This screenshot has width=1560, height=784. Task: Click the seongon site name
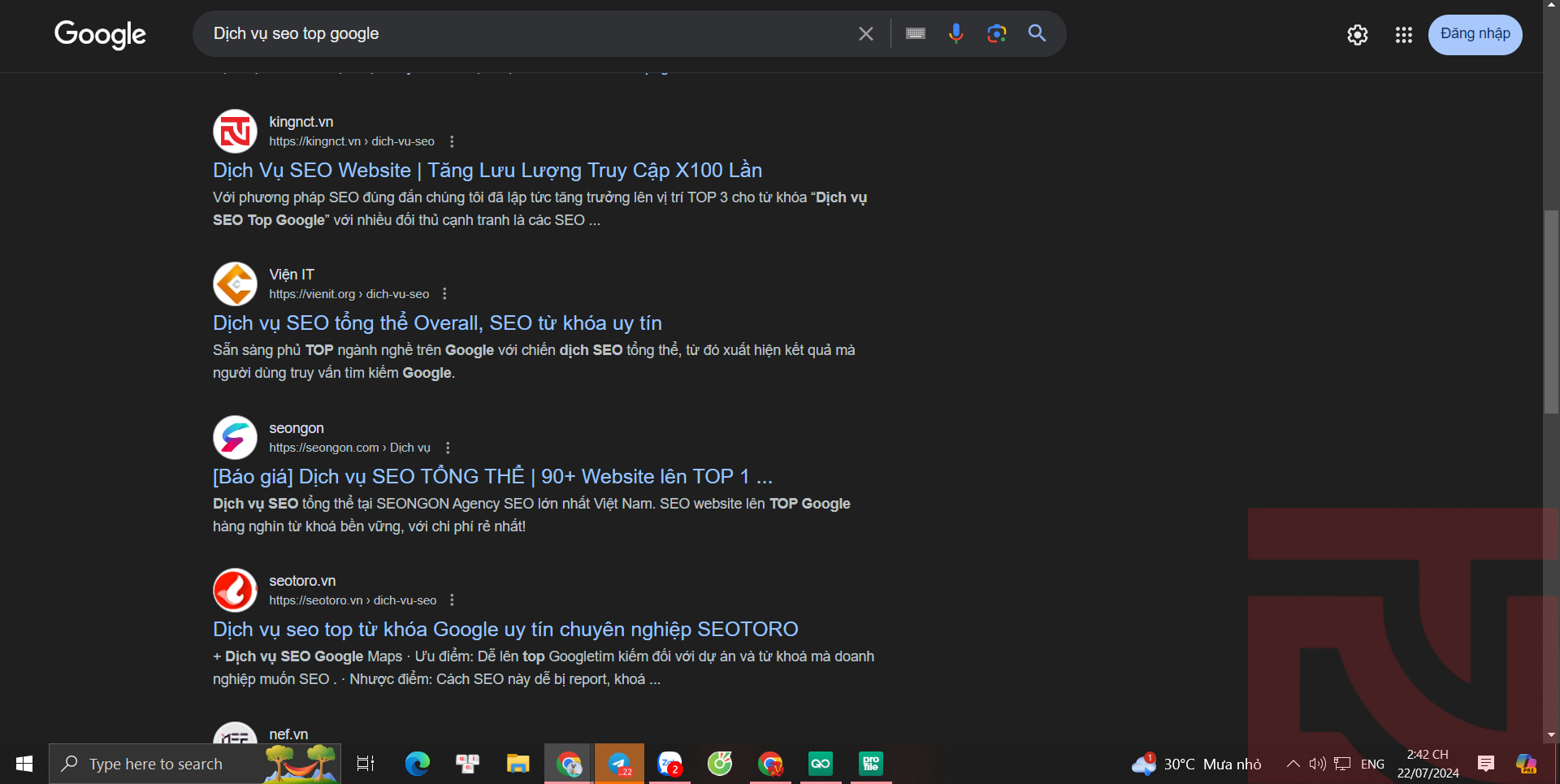tap(297, 428)
